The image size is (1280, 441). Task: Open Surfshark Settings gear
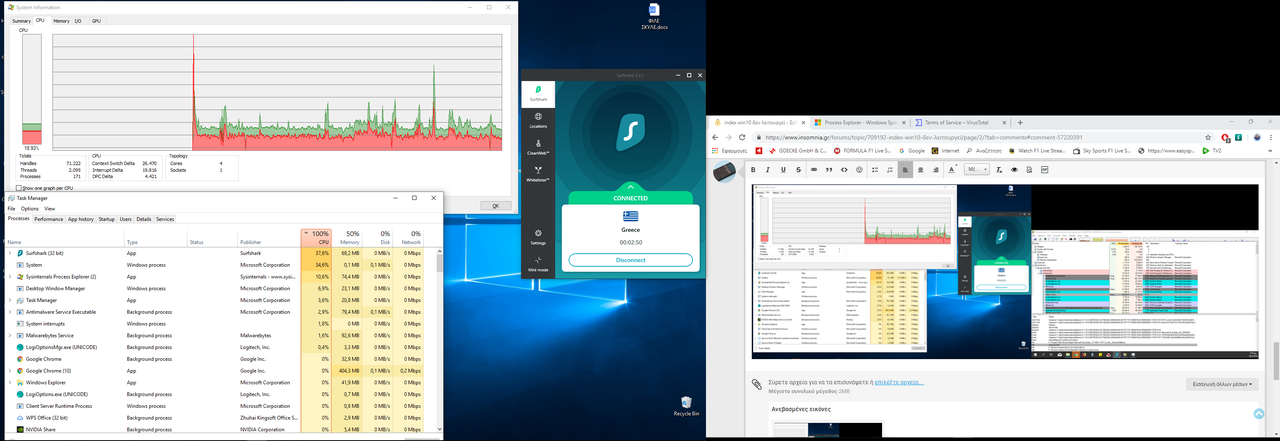(x=538, y=235)
